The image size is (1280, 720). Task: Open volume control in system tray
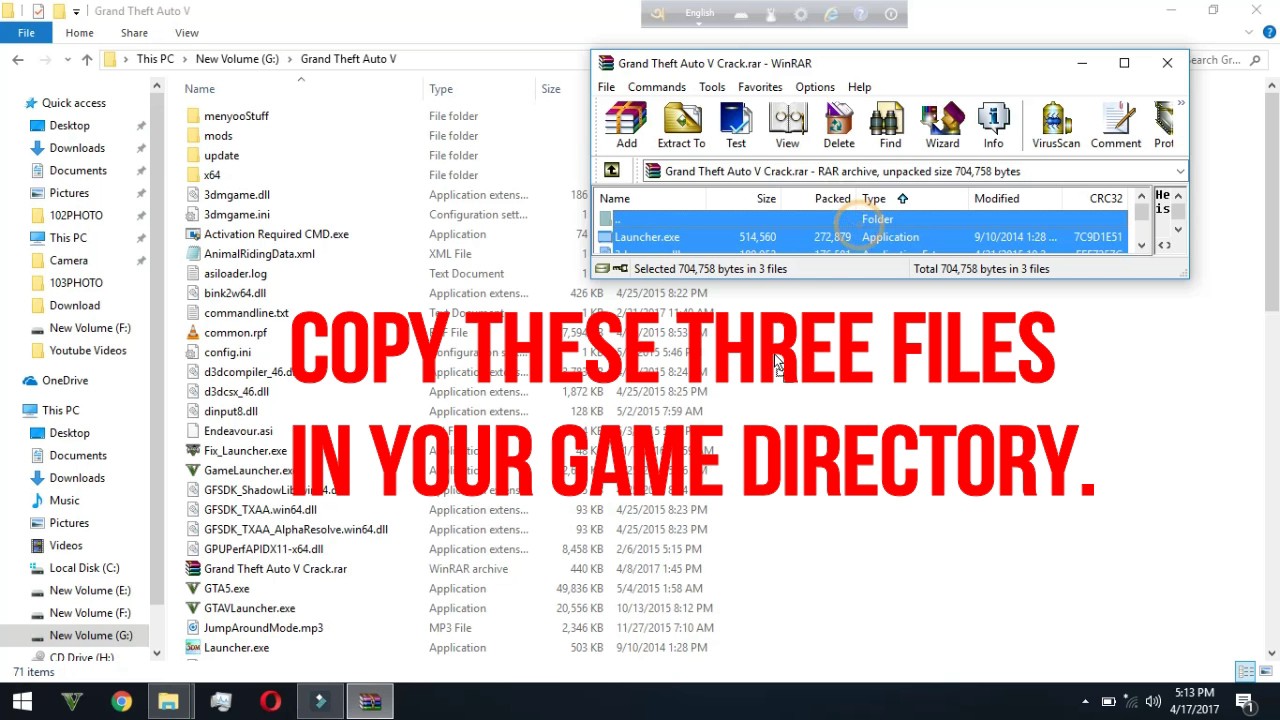pos(1153,701)
